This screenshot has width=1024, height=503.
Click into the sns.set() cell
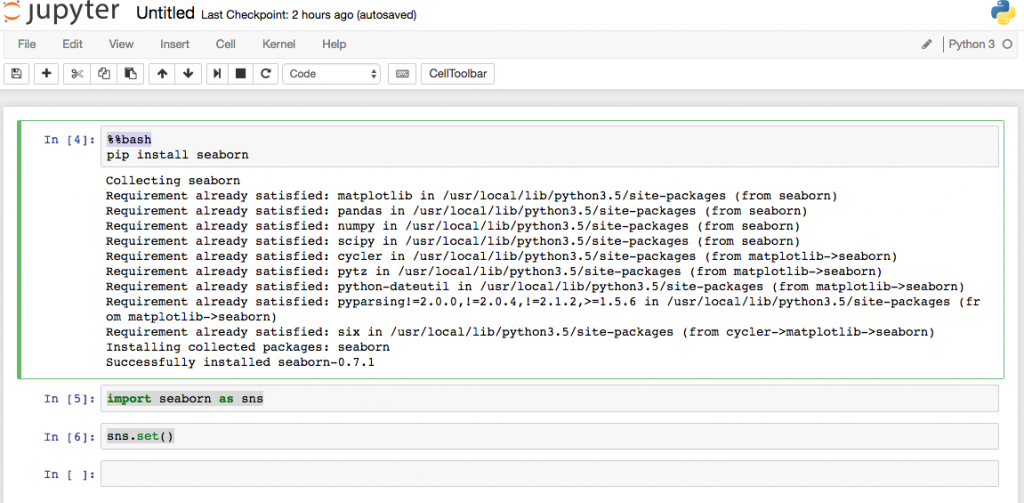pyautogui.click(x=549, y=436)
